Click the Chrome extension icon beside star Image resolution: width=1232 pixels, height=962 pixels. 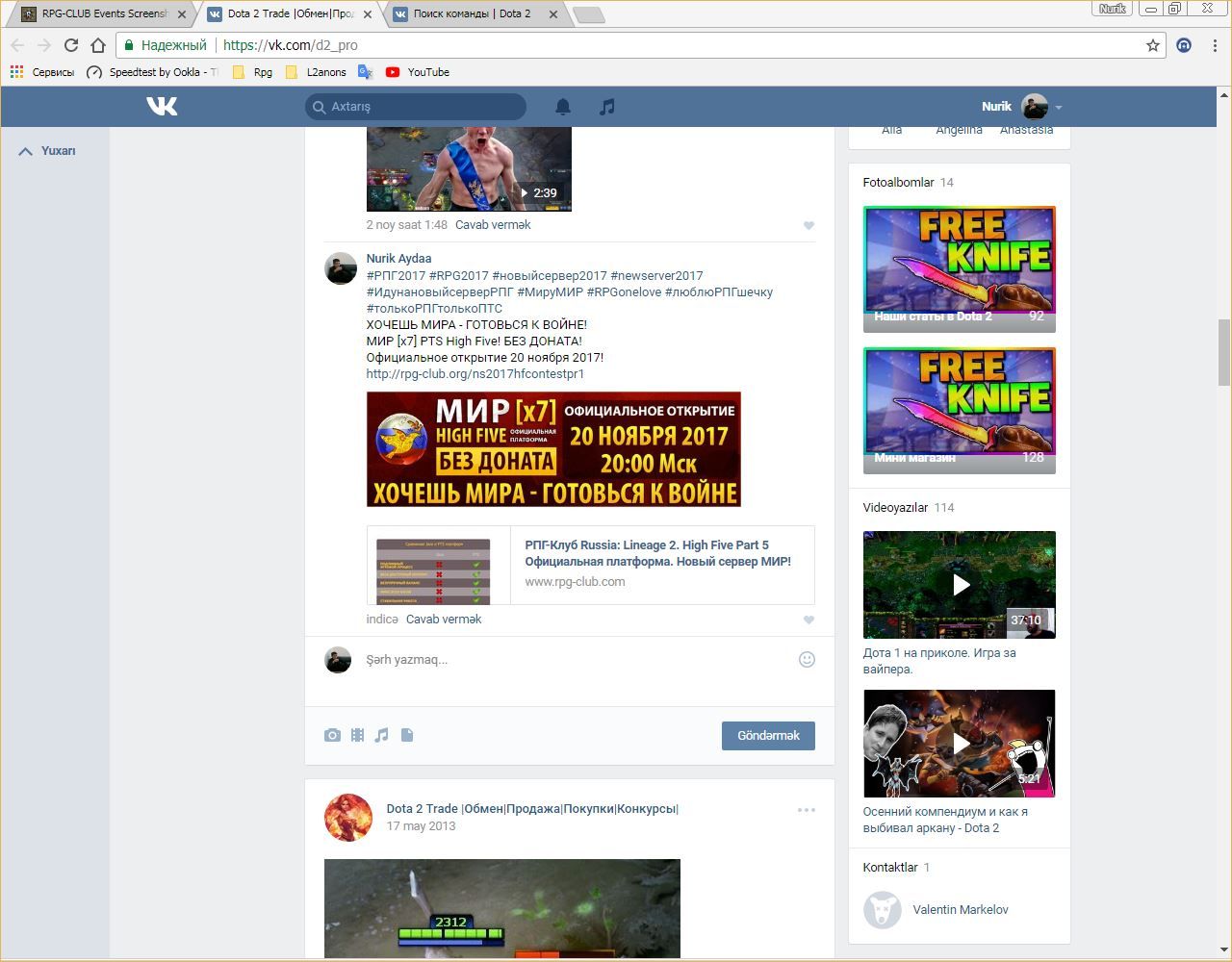point(1184,45)
